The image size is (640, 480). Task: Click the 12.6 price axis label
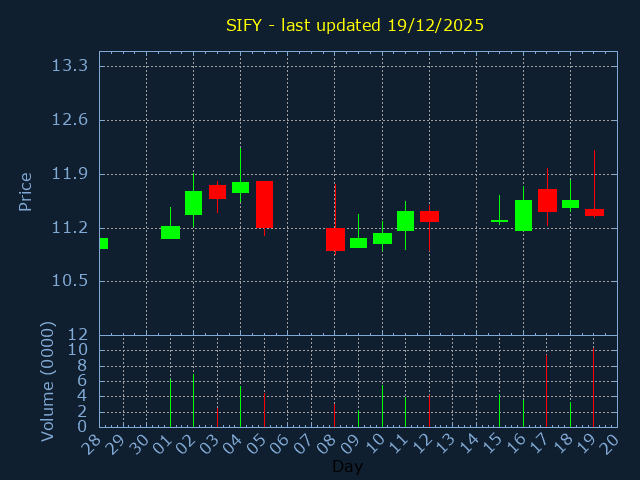click(x=70, y=120)
